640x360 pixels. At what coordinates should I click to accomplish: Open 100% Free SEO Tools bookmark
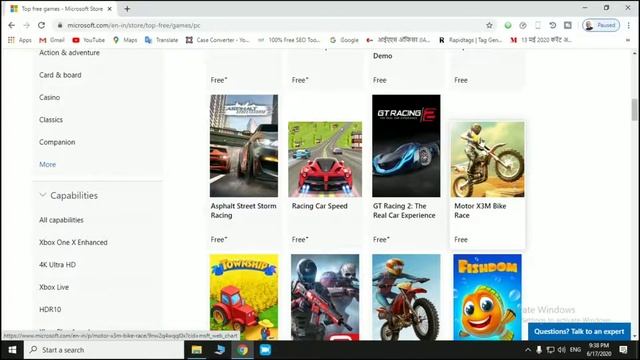click(289, 40)
